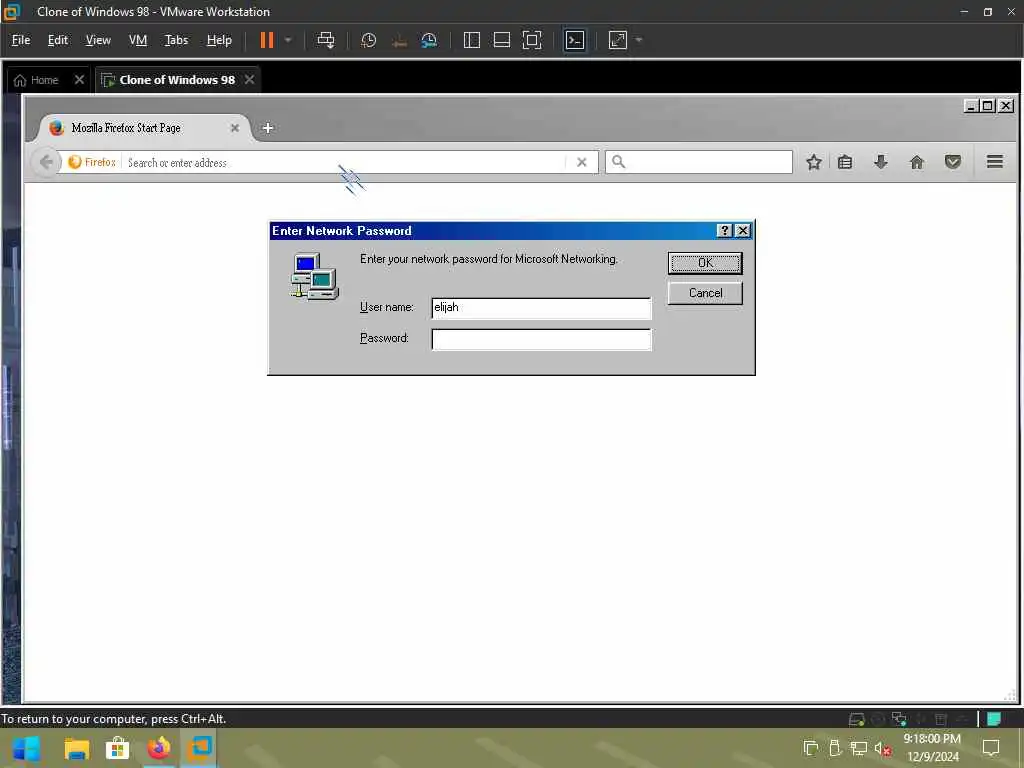
Task: Click the network tray icon
Action: [859, 749]
